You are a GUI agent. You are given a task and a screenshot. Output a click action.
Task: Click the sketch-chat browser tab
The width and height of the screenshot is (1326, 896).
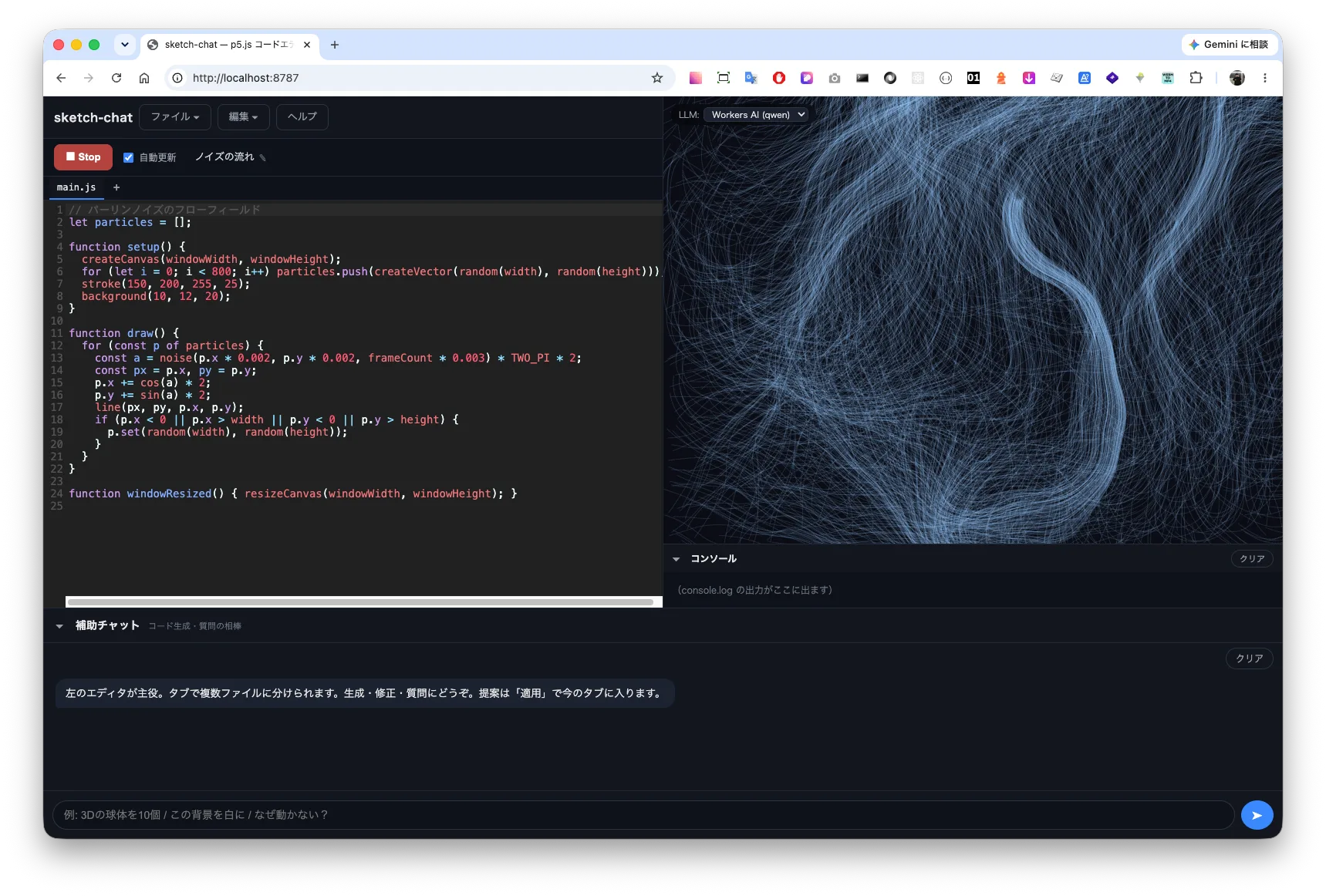[x=230, y=45]
